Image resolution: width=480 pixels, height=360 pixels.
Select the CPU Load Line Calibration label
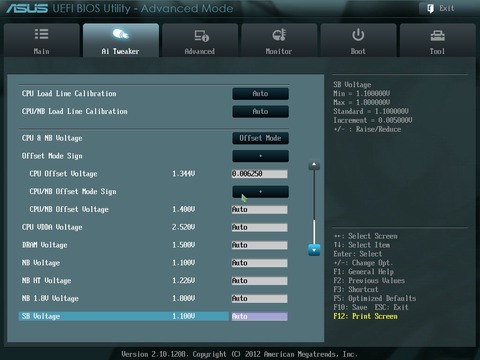(69, 94)
